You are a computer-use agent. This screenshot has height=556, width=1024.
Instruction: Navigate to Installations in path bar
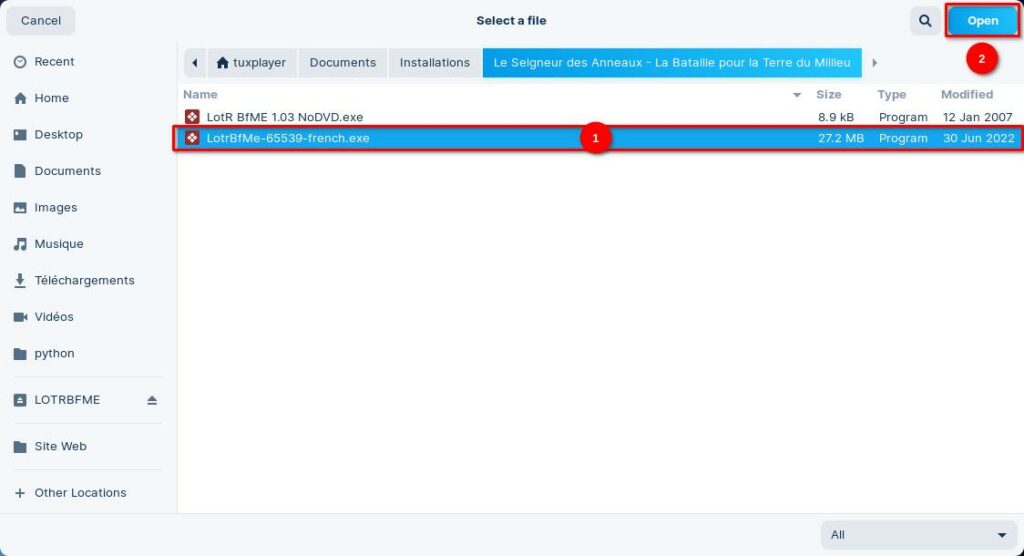(x=434, y=63)
